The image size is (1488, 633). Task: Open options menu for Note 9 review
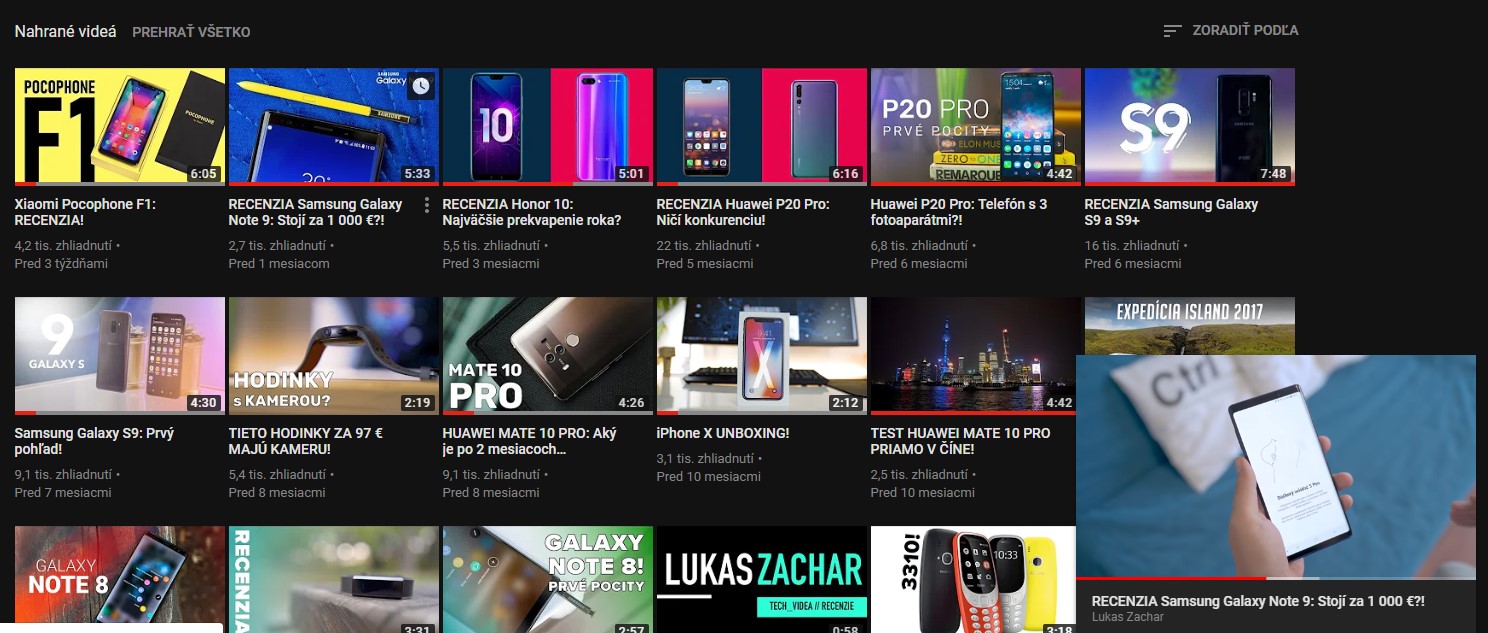[427, 205]
